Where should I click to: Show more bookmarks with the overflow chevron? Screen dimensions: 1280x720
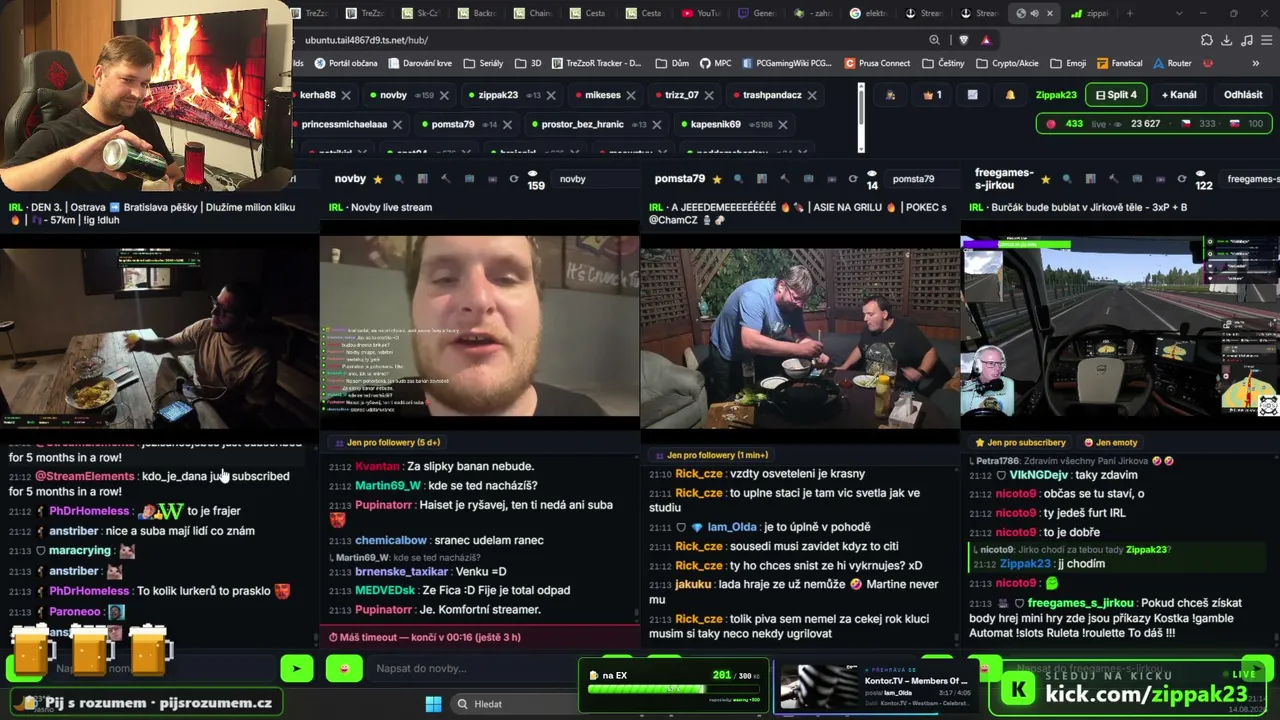(1256, 63)
